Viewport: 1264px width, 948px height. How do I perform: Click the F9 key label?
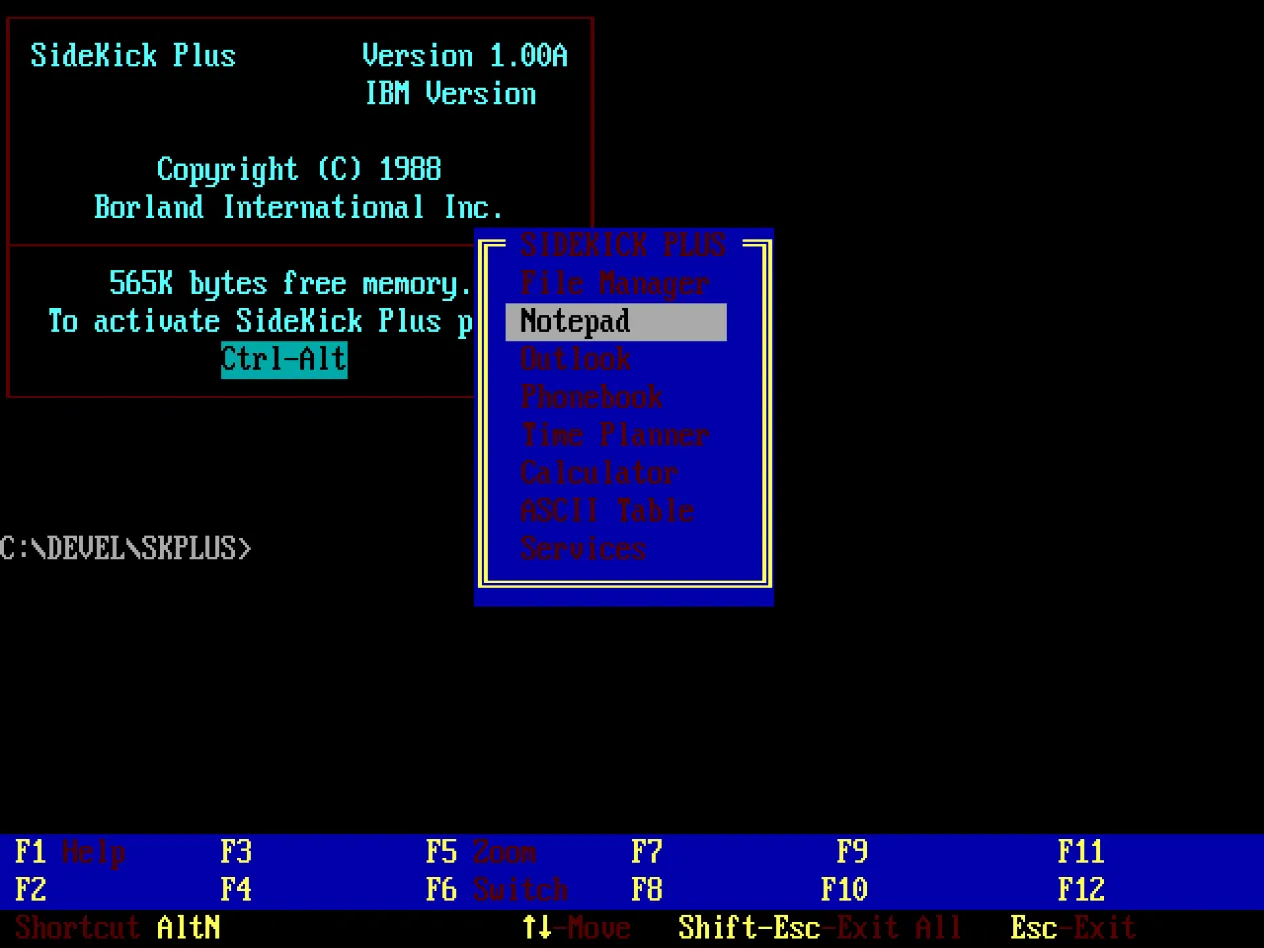click(x=852, y=853)
